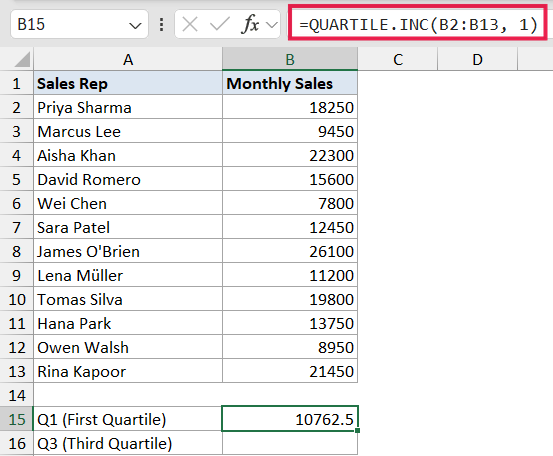Cancel the formula entry with the X icon
The height and width of the screenshot is (456, 553).
190,25
